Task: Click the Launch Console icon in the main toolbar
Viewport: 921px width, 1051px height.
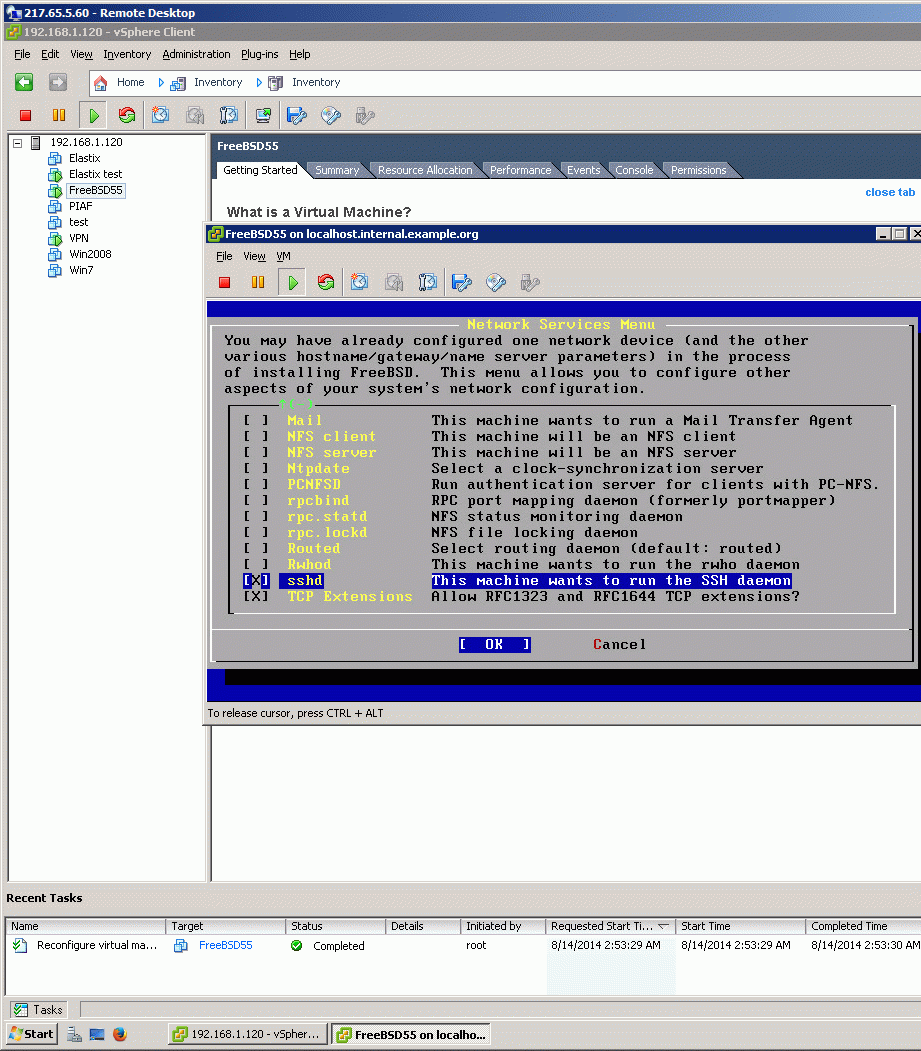Action: 263,115
